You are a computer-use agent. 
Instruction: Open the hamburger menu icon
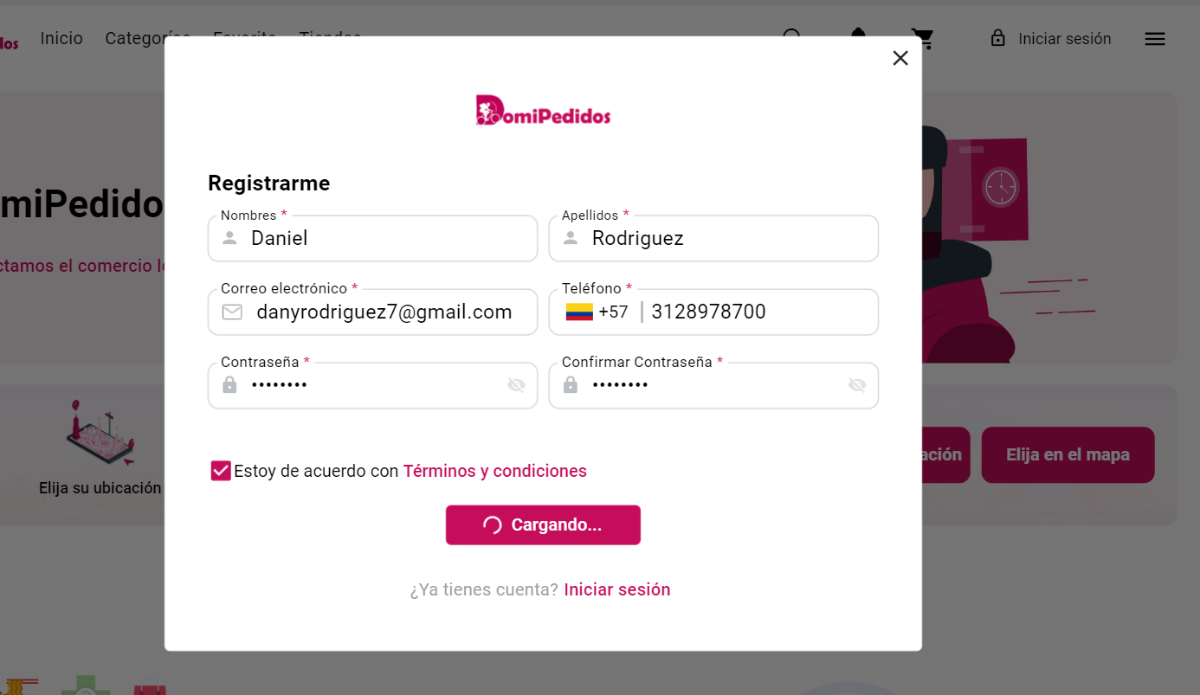click(1155, 39)
